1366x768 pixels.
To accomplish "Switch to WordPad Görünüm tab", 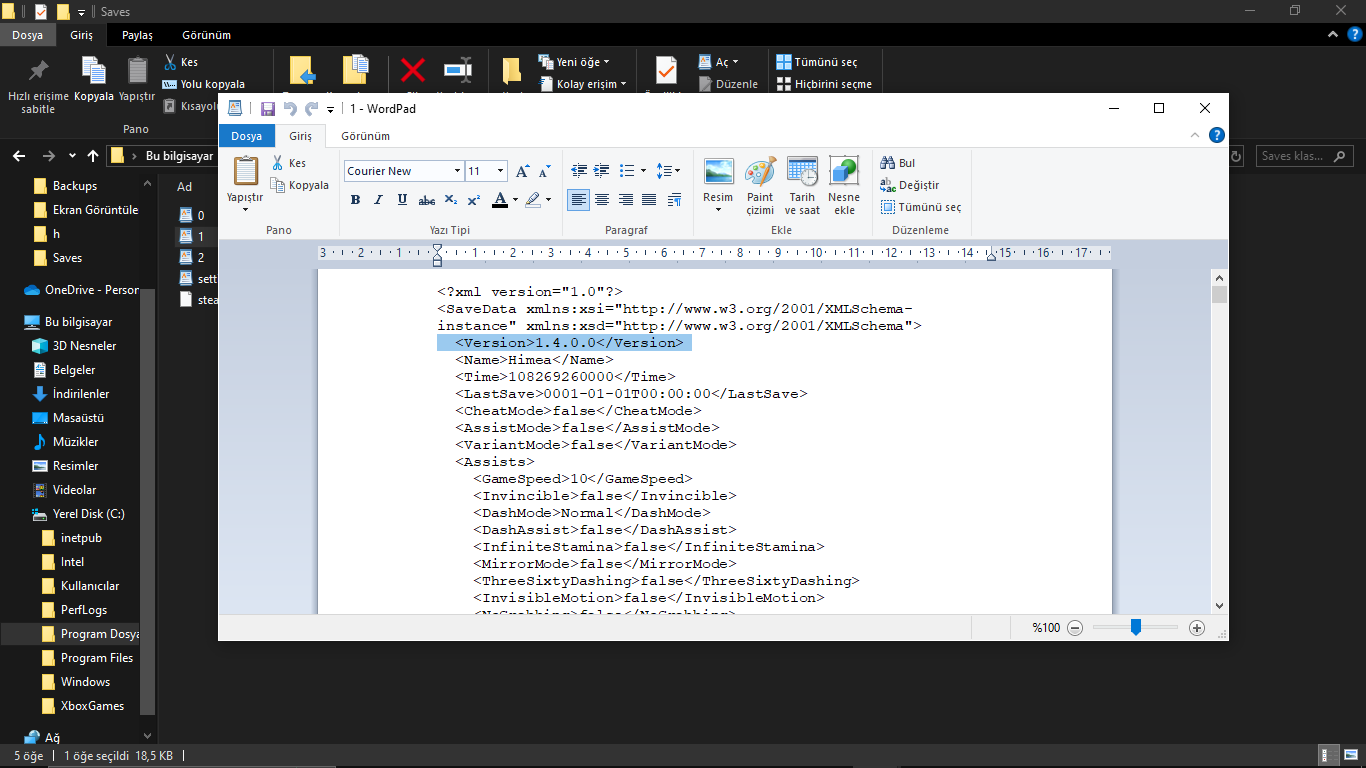I will [365, 136].
